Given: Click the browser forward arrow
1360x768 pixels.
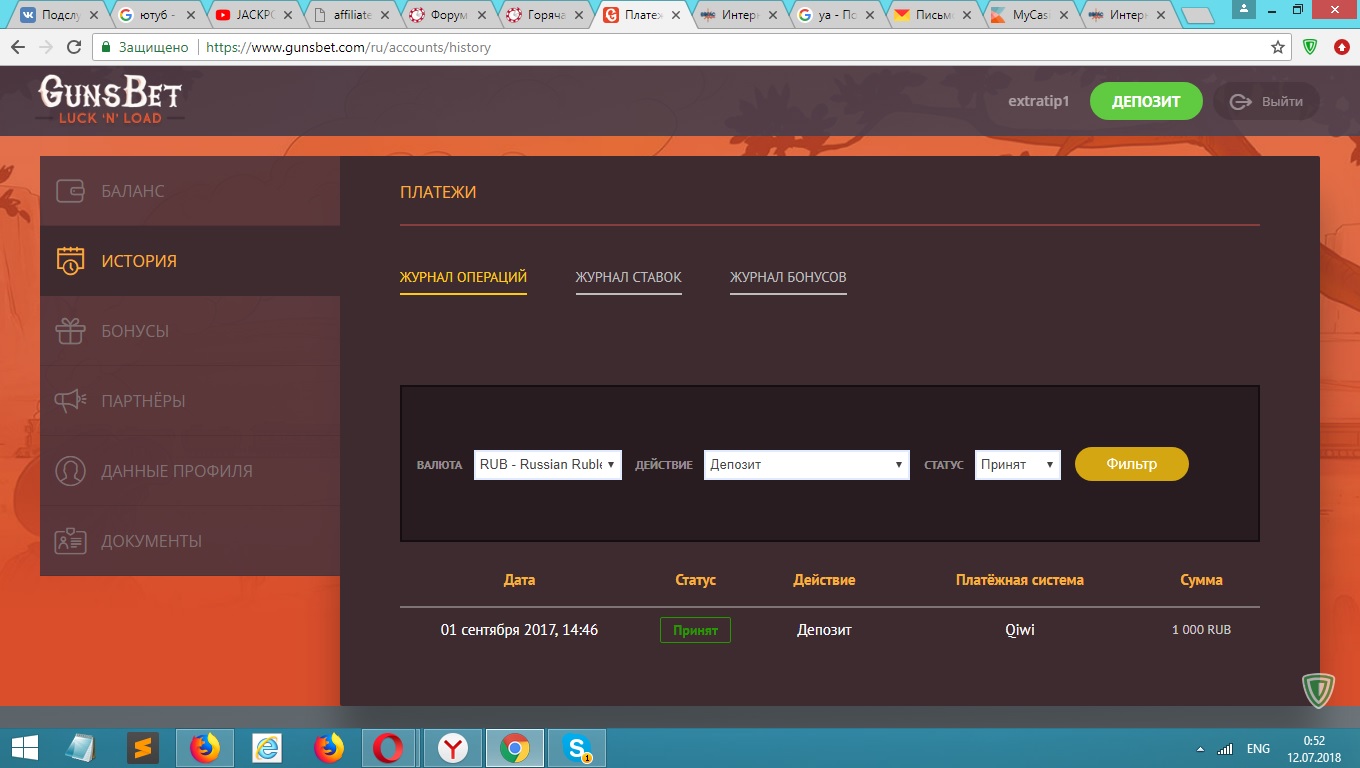Looking at the screenshot, I should click(x=46, y=47).
